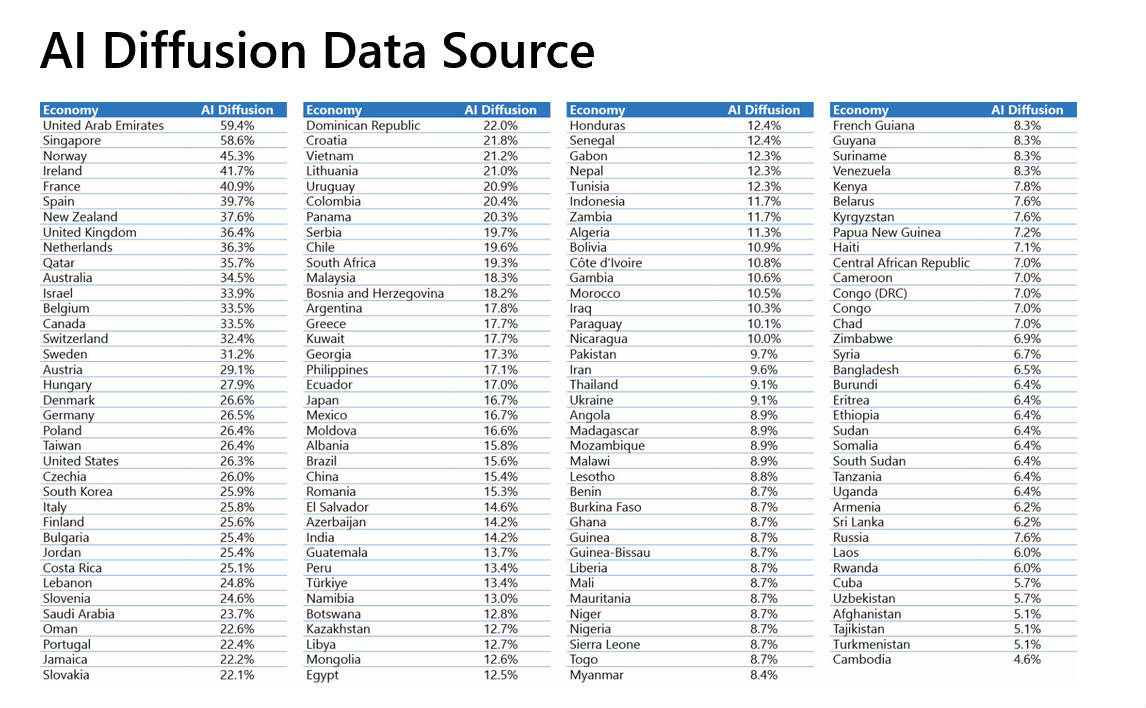Screen dimensions: 1146x708
Task: Click the Honduras table cell
Action: click(x=597, y=126)
